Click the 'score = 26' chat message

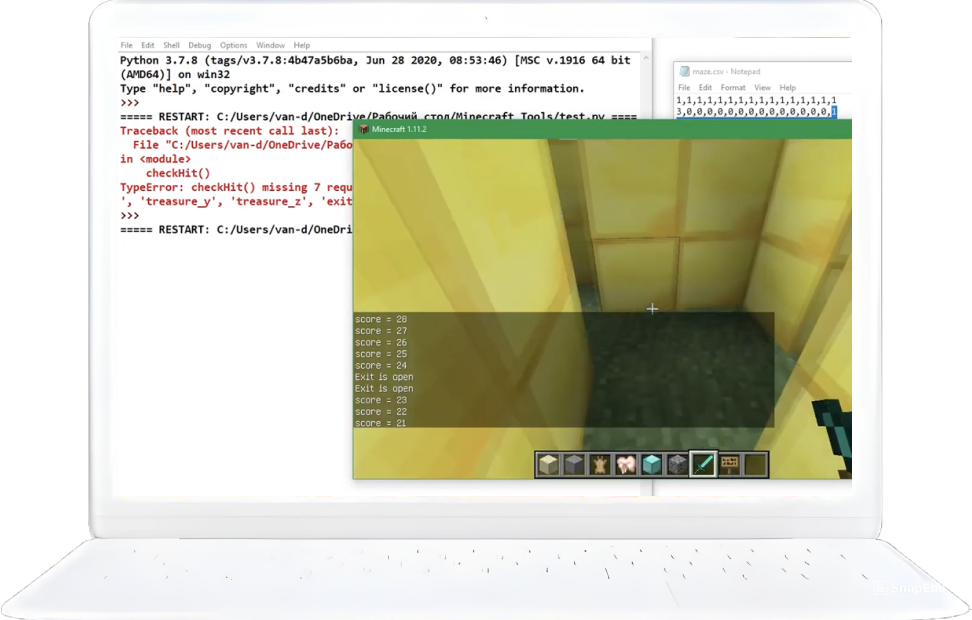tap(381, 342)
